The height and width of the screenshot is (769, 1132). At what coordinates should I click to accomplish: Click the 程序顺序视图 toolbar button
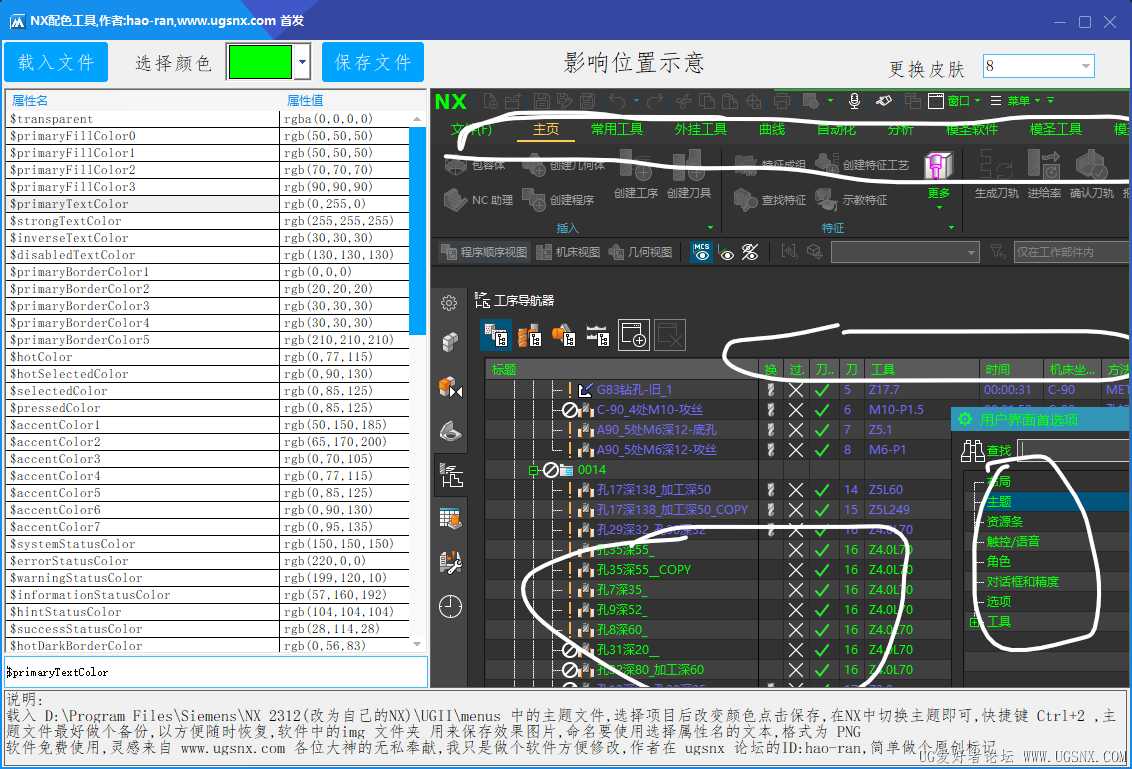pyautogui.click(x=484, y=252)
